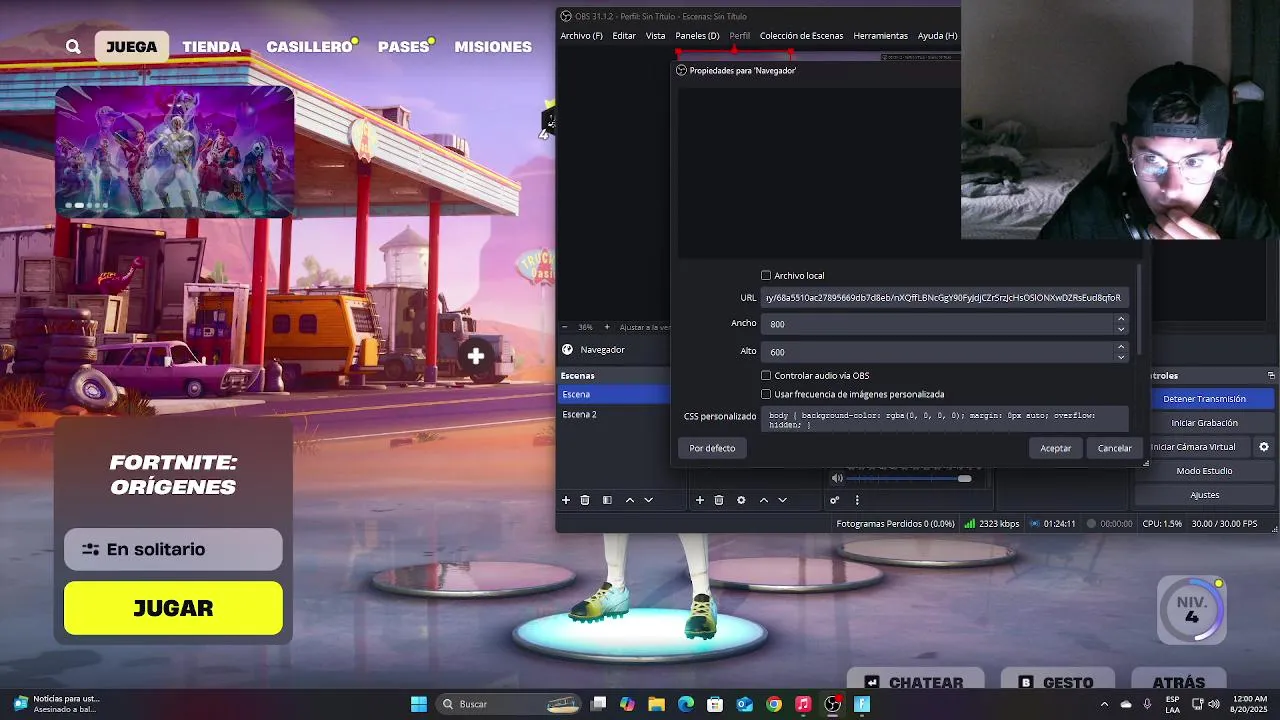The width and height of the screenshot is (1280, 720).
Task: Reset properties with Por defecto
Action: (712, 448)
